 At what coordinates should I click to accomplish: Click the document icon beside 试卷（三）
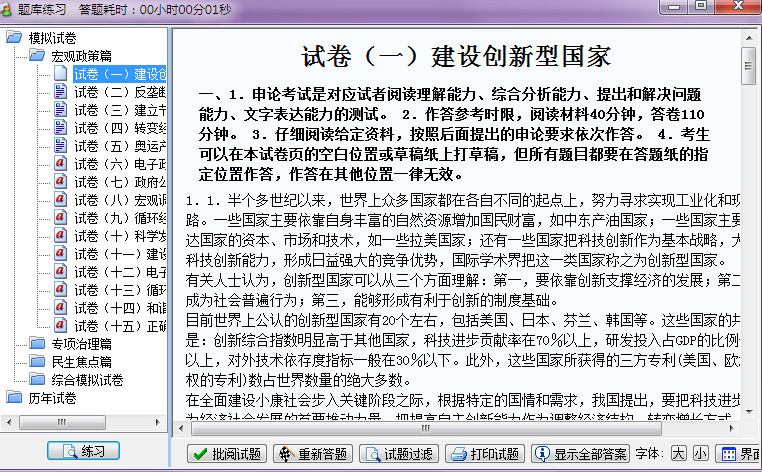pyautogui.click(x=60, y=109)
